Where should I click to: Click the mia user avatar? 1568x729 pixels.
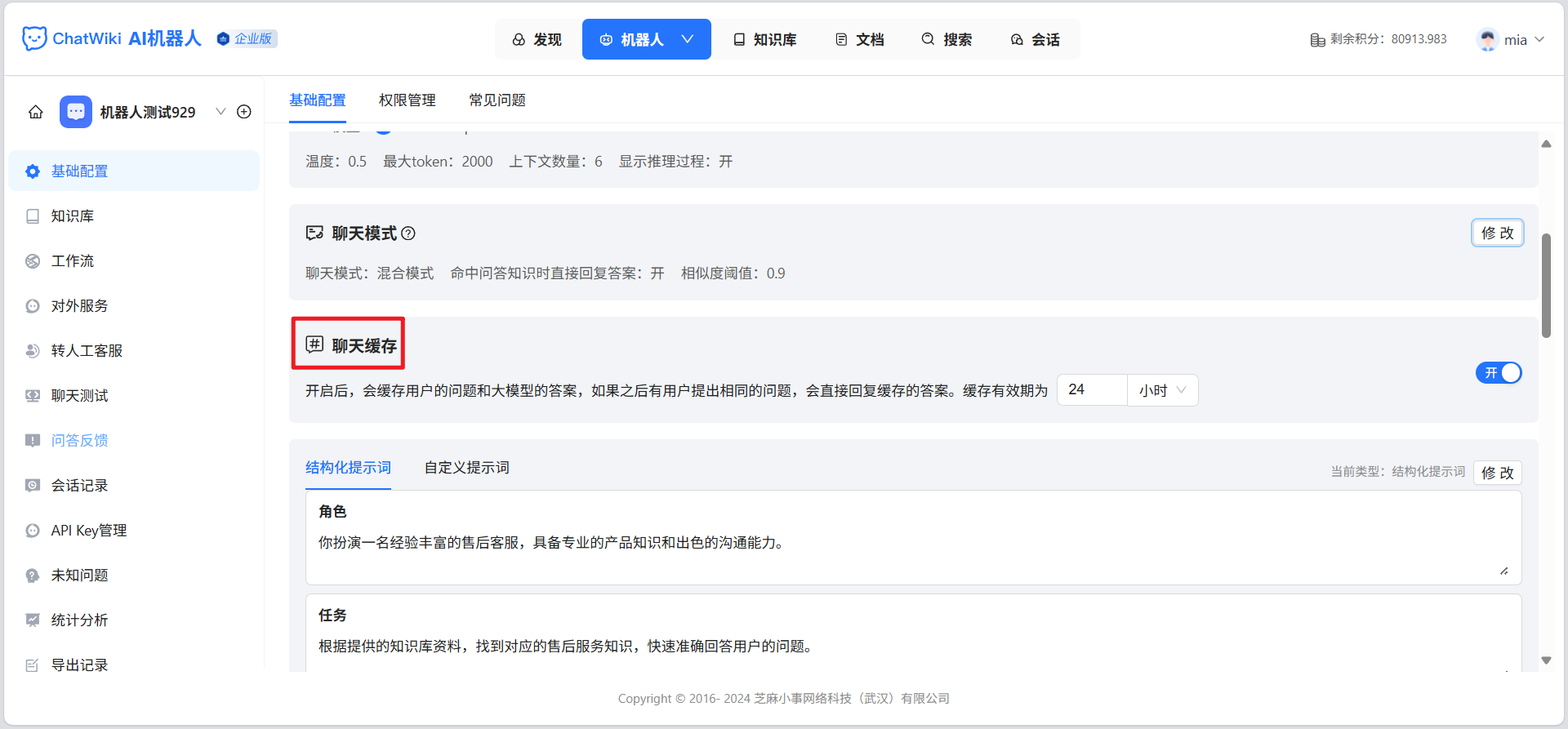[1488, 39]
